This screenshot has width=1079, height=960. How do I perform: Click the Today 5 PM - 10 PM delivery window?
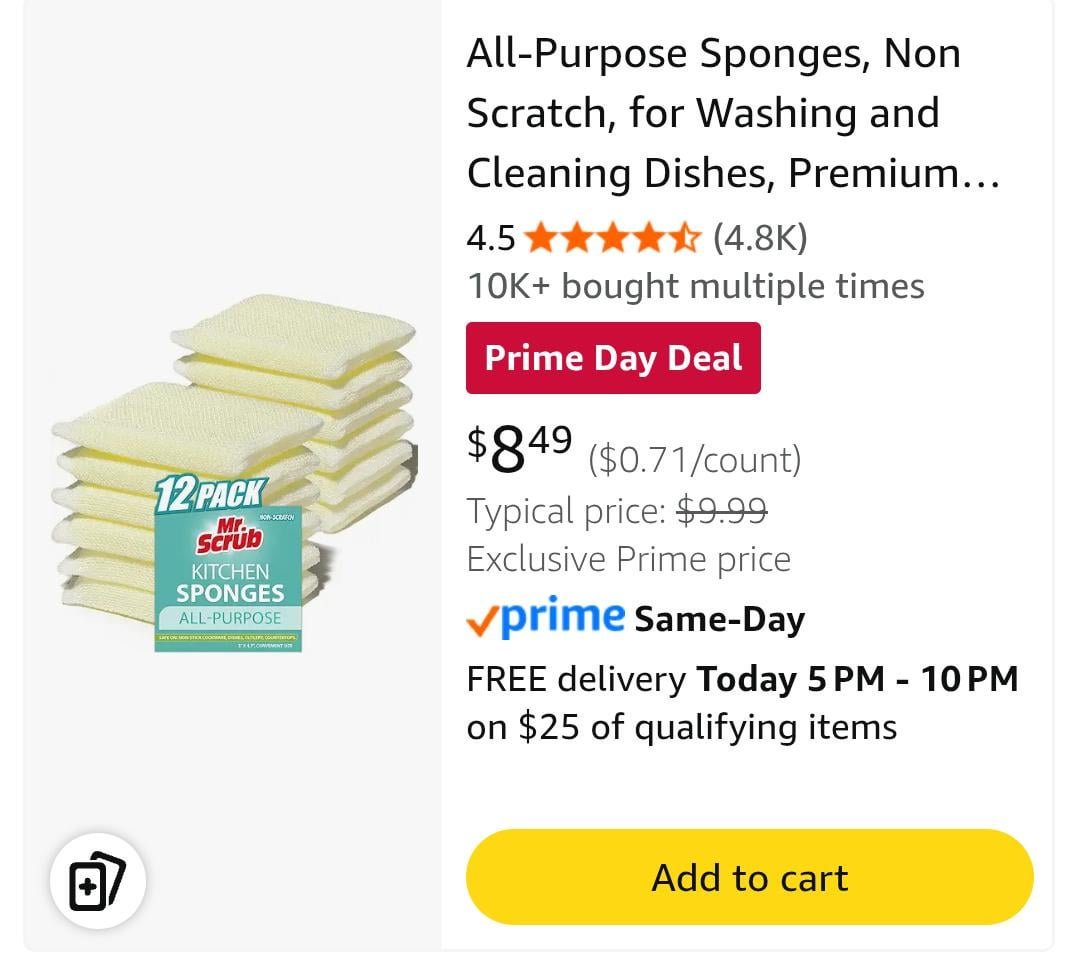click(857, 680)
